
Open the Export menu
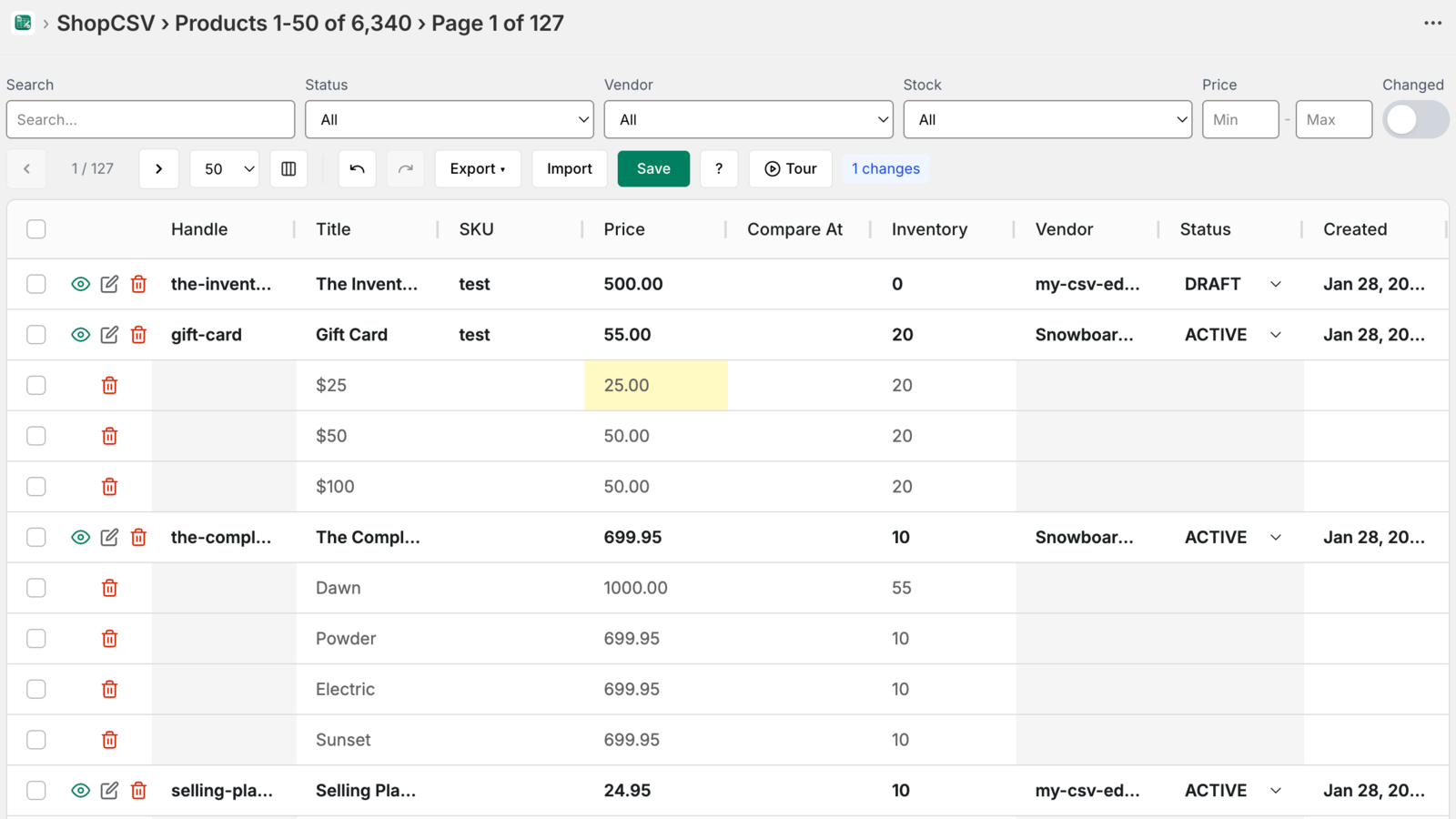click(x=477, y=169)
